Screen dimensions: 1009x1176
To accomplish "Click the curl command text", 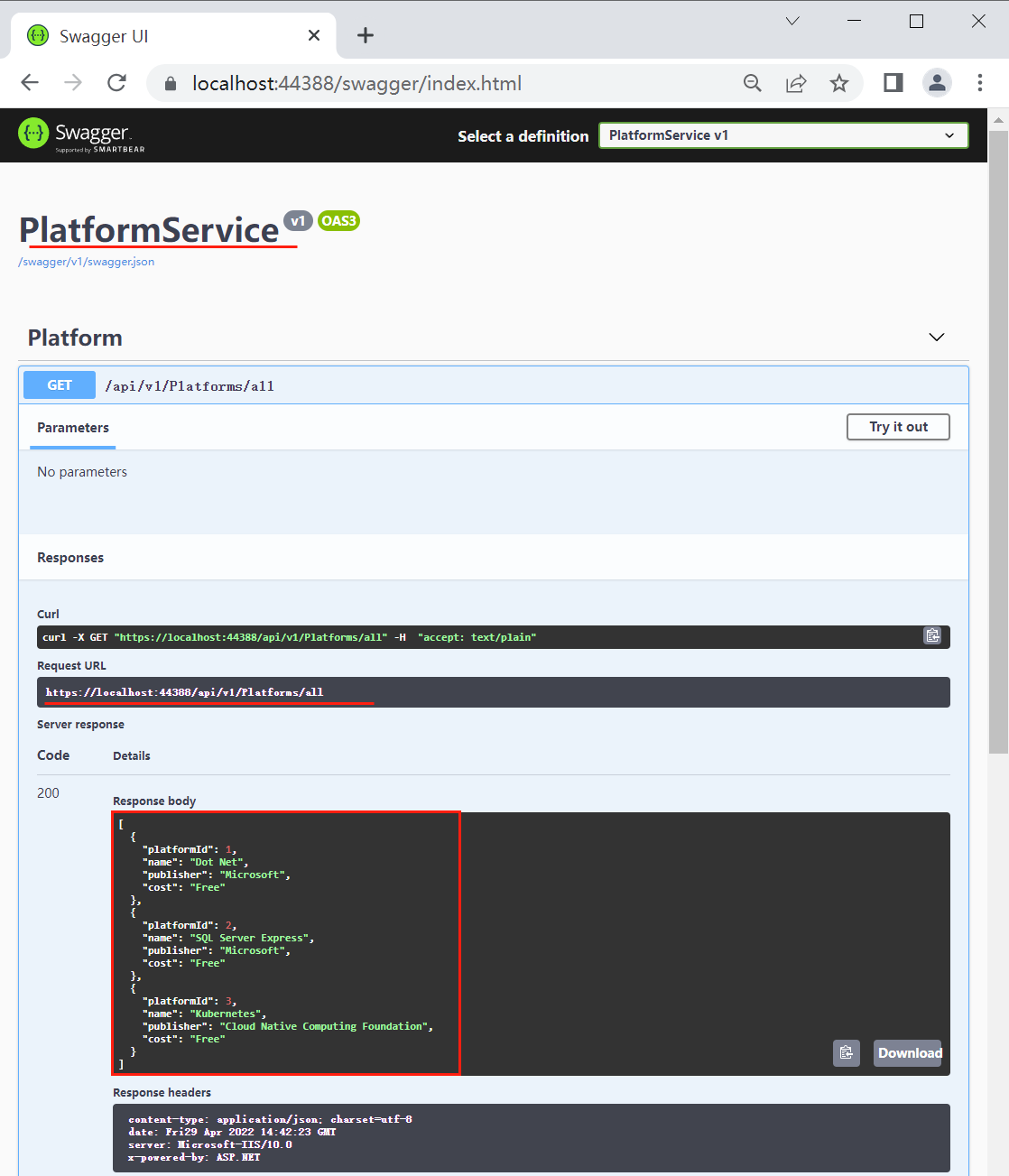I will click(289, 637).
